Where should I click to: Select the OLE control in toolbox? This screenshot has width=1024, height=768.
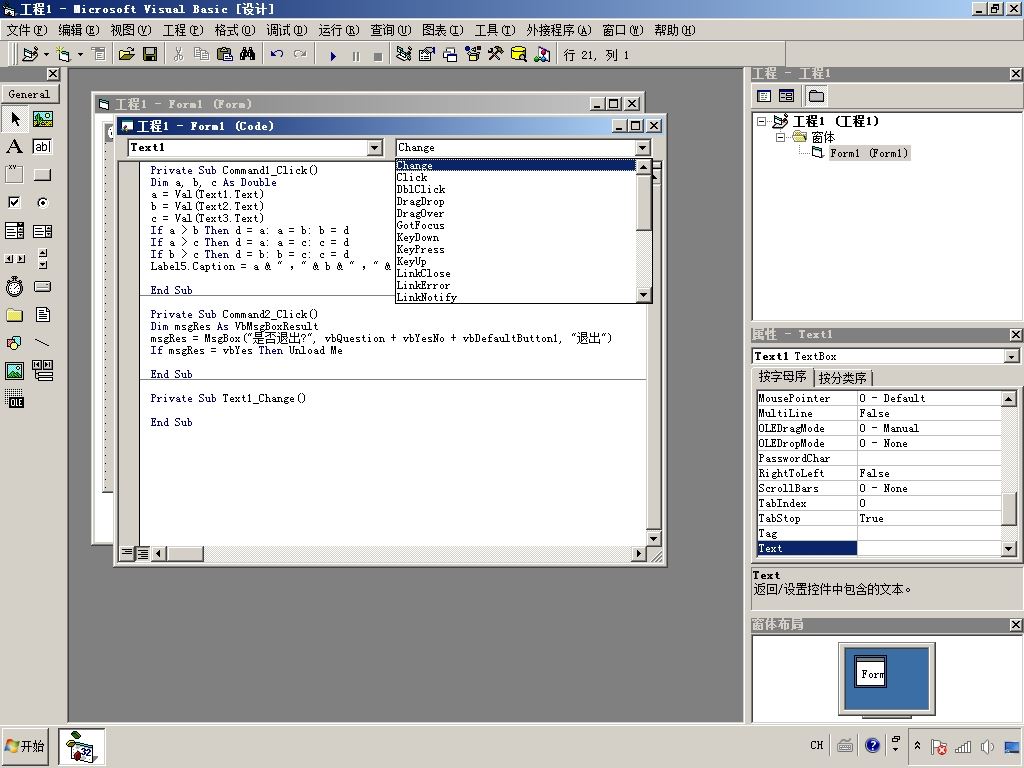click(x=15, y=398)
